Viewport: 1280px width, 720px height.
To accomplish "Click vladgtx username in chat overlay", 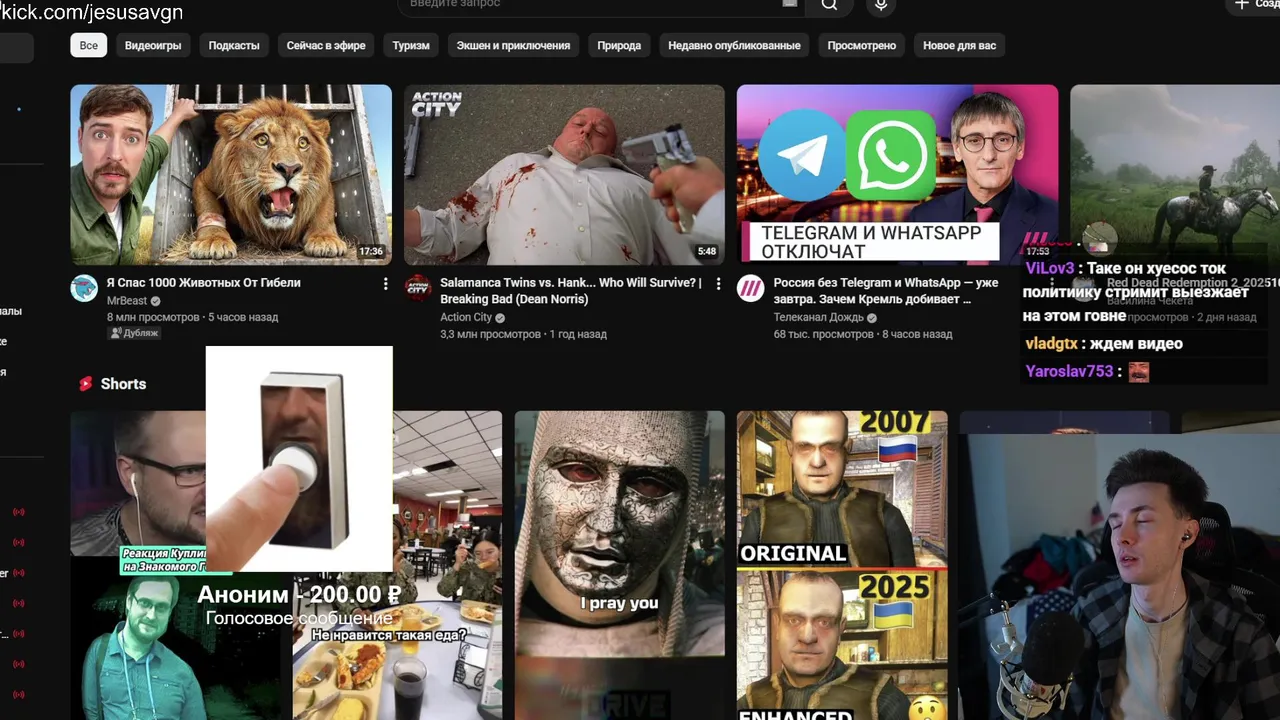I will point(1052,344).
